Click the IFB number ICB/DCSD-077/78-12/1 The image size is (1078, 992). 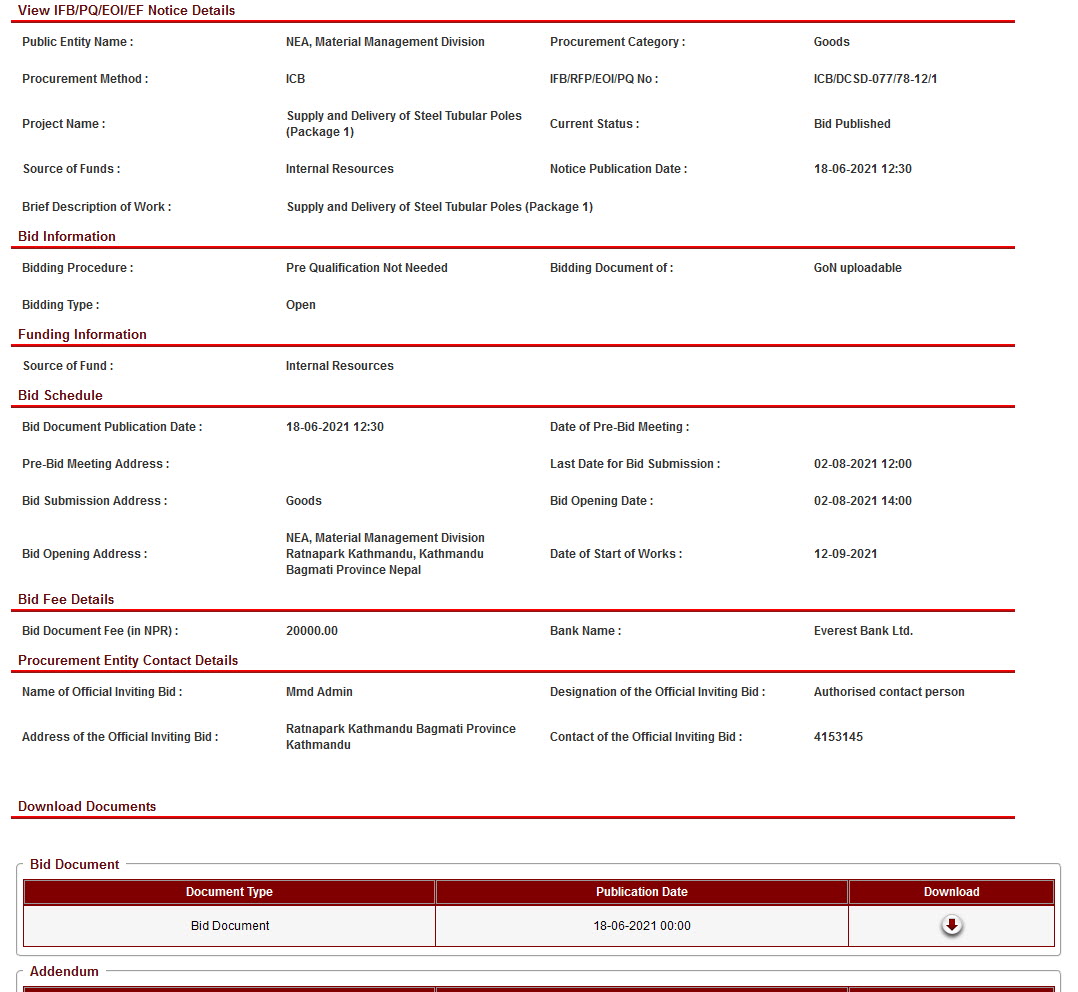875,79
